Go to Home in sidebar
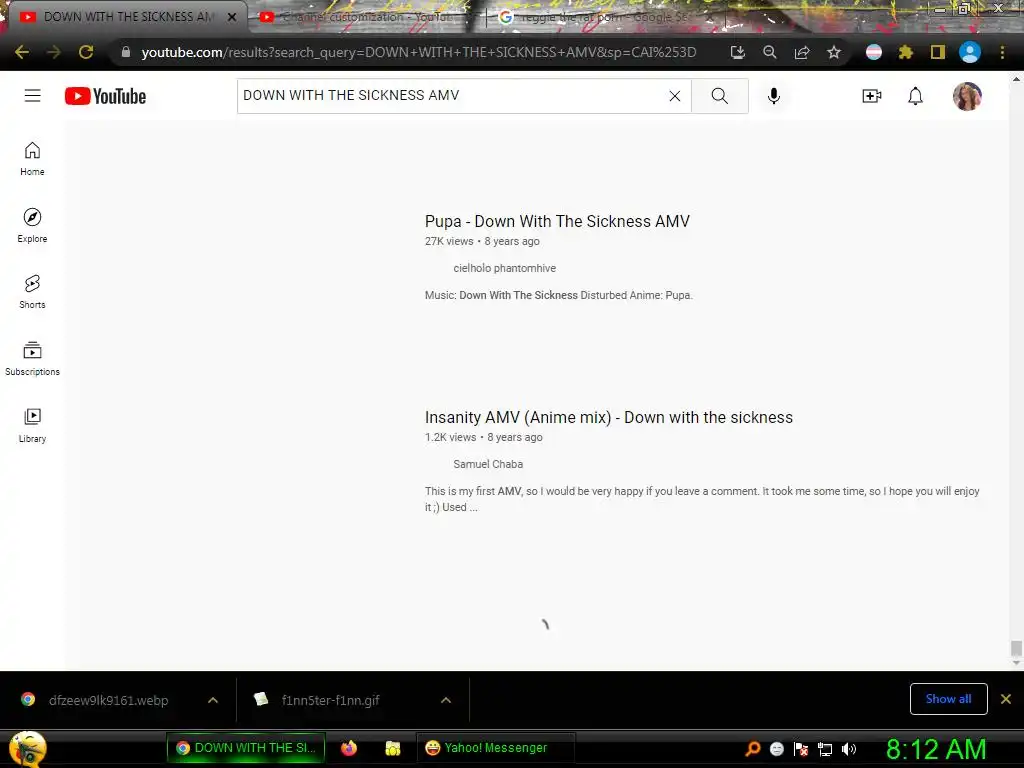Screen dimensions: 1024x768 tap(32, 159)
